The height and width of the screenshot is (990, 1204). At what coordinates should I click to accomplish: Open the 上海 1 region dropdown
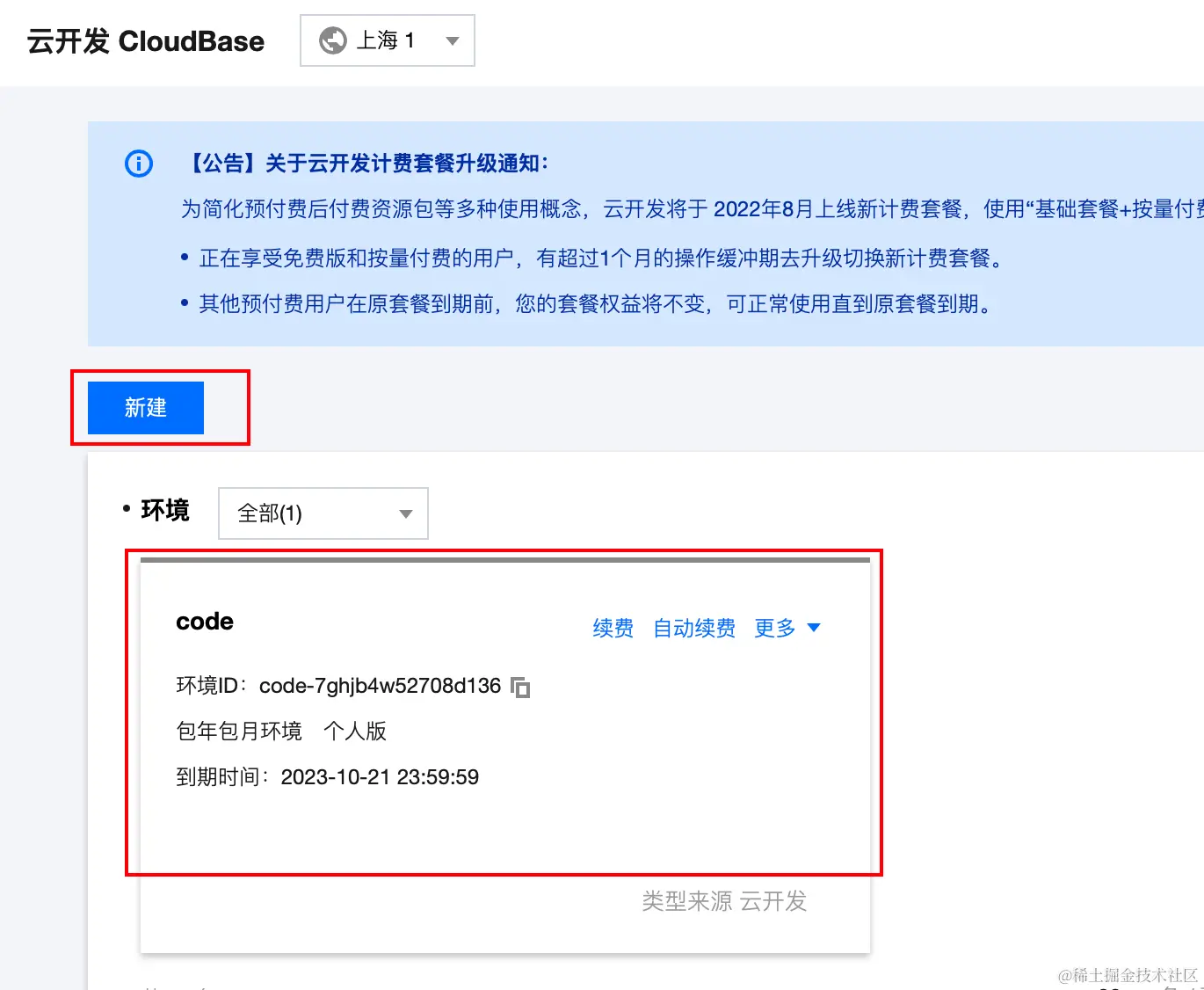(388, 40)
